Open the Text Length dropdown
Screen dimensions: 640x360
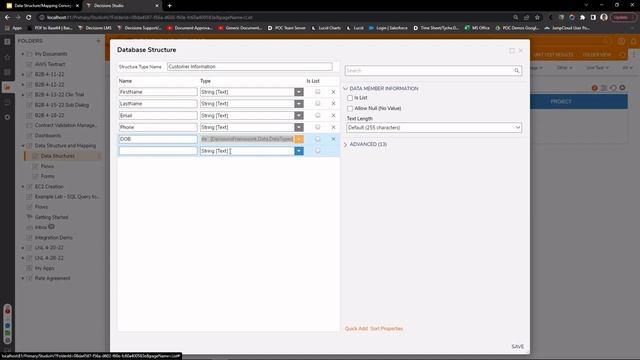[434, 128]
